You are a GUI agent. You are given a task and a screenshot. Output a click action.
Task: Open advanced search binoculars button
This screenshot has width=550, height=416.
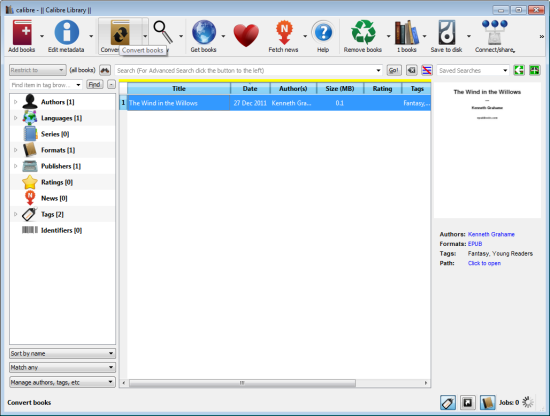pyautogui.click(x=105, y=70)
